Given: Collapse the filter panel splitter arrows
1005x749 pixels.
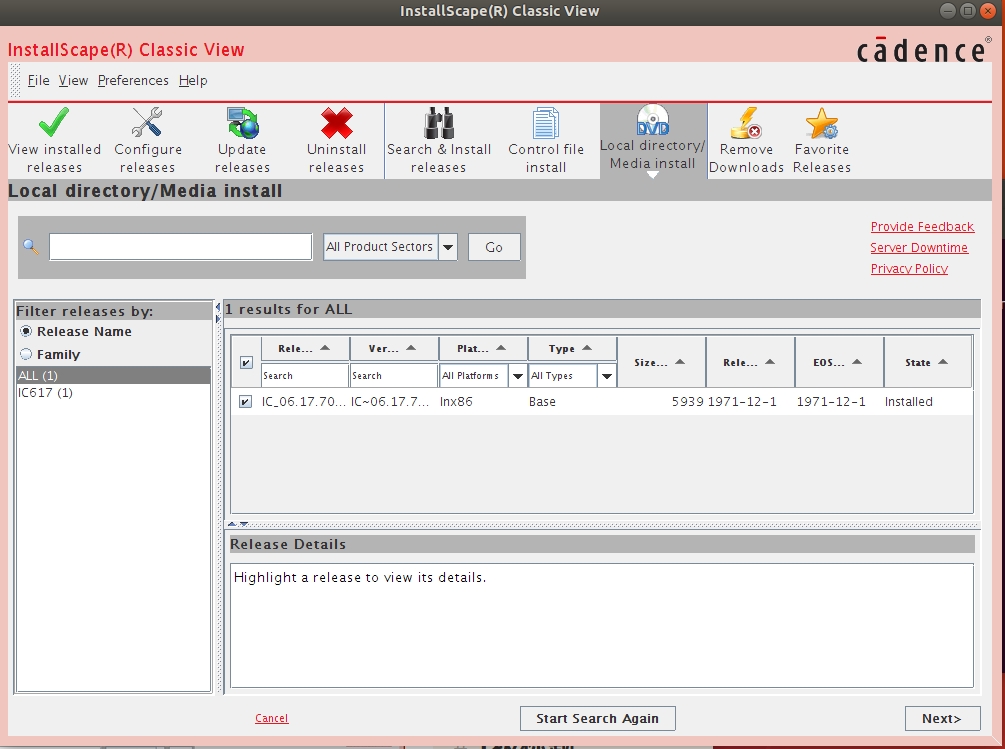Looking at the screenshot, I should pos(218,313).
